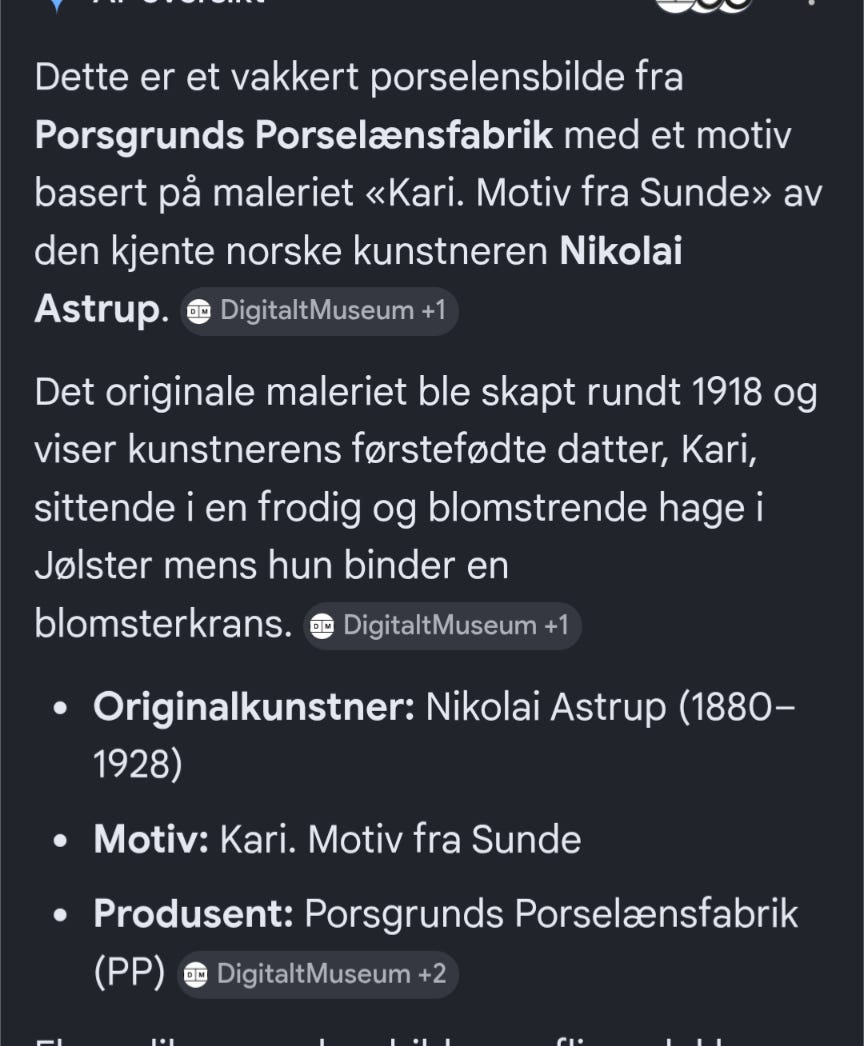Select the bold Porsgrunds Porselænsfabrik text
Viewport: 864px width, 1046px height.
point(294,135)
